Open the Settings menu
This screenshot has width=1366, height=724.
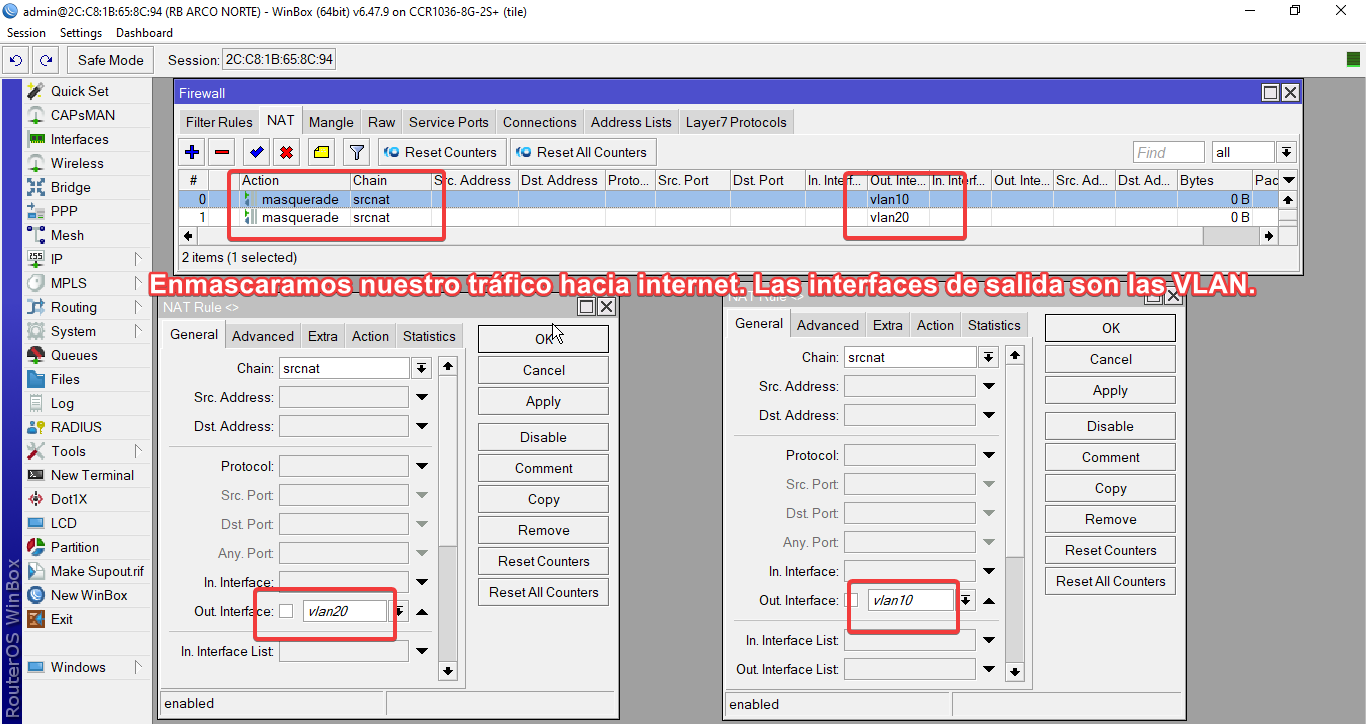81,33
